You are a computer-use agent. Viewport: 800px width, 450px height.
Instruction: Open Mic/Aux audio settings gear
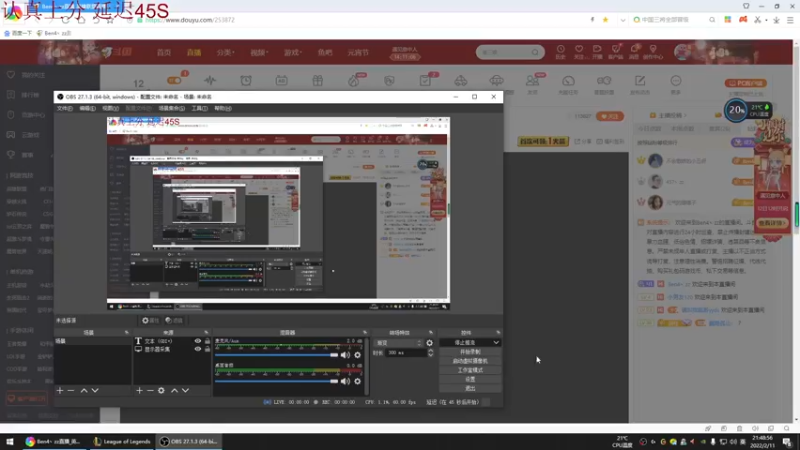[358, 355]
